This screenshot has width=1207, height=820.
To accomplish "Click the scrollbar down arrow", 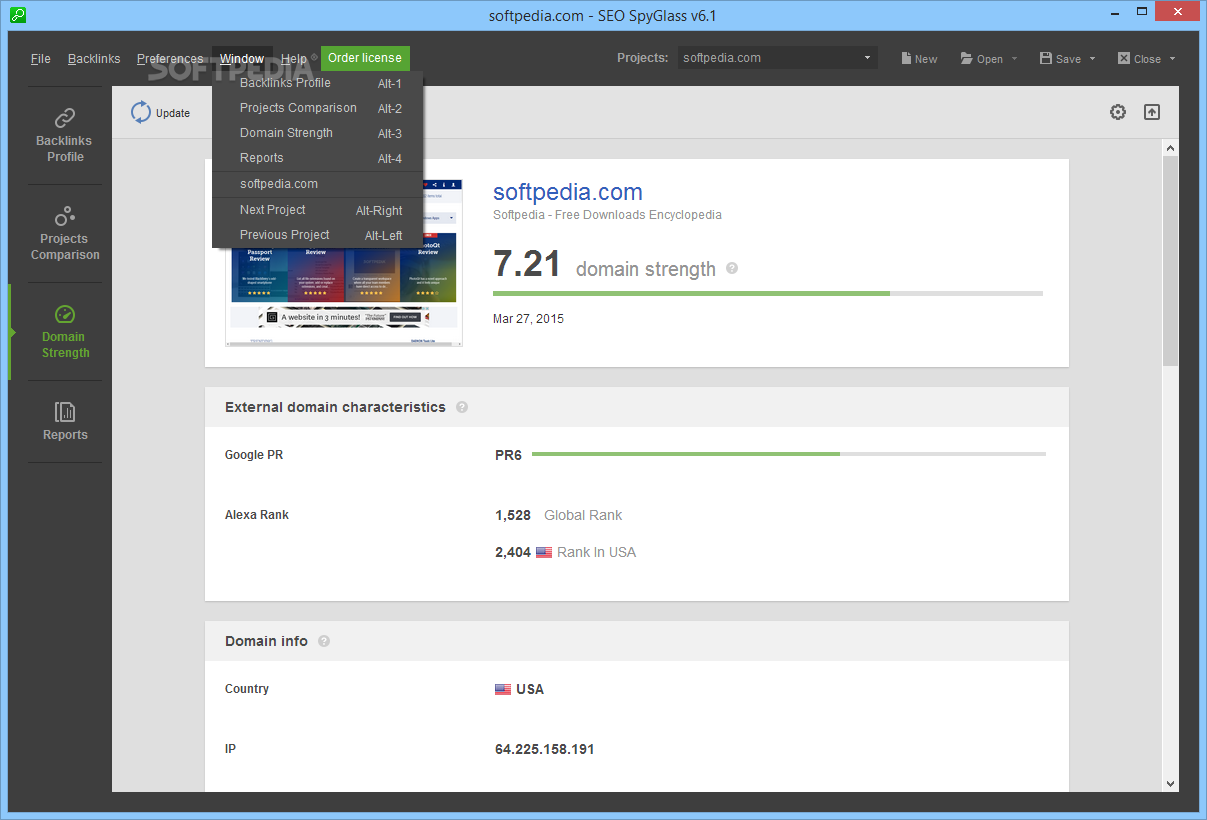I will tap(1170, 784).
